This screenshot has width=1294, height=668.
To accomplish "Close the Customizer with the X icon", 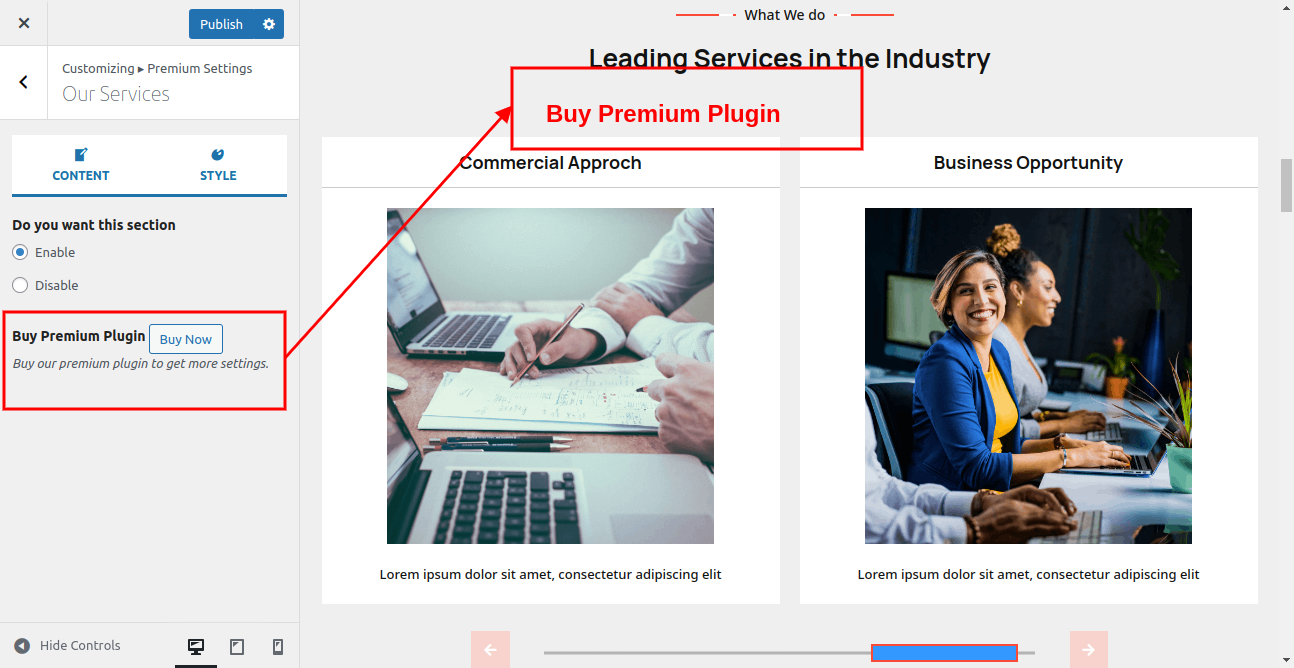I will coord(24,23).
